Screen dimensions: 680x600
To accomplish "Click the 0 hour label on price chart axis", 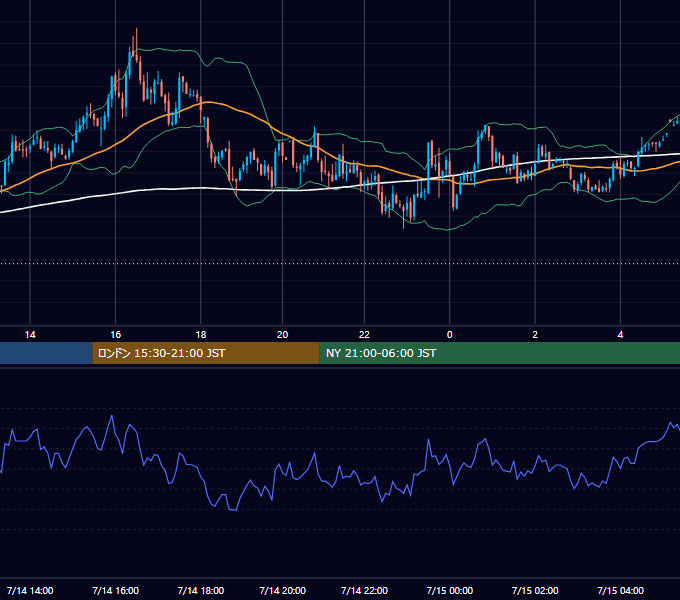I will [x=450, y=335].
